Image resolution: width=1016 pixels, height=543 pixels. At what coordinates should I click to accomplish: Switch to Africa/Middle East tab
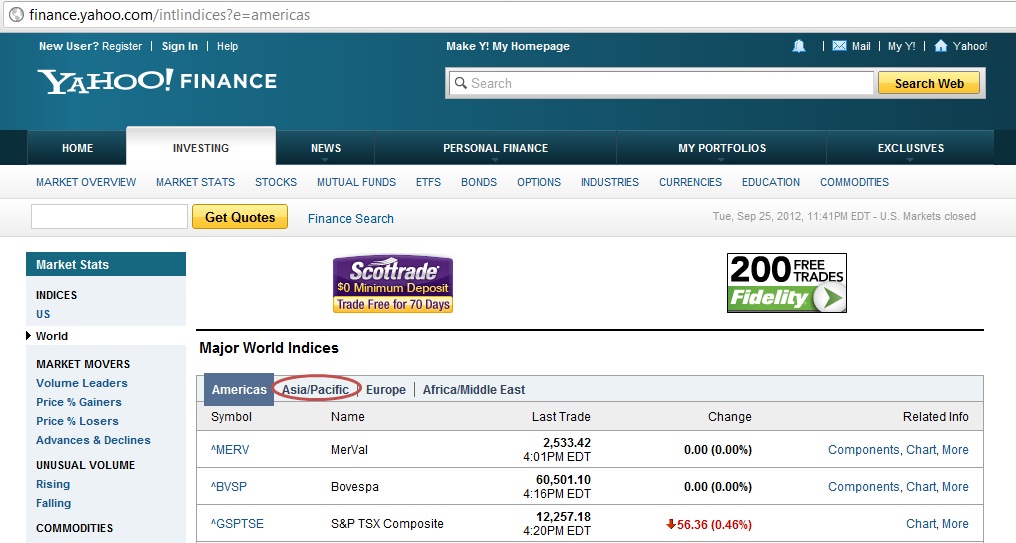click(x=474, y=389)
